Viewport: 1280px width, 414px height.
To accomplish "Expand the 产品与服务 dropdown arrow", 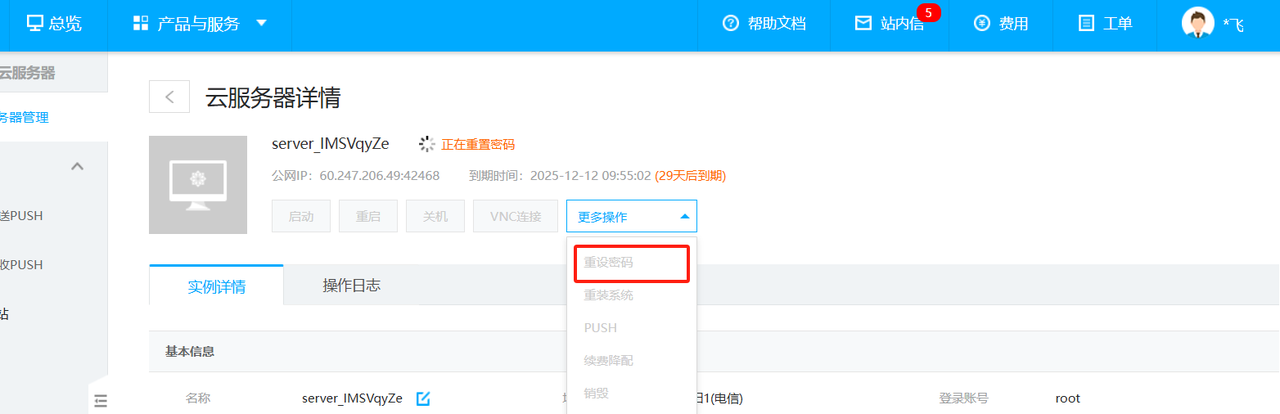I will [x=261, y=23].
